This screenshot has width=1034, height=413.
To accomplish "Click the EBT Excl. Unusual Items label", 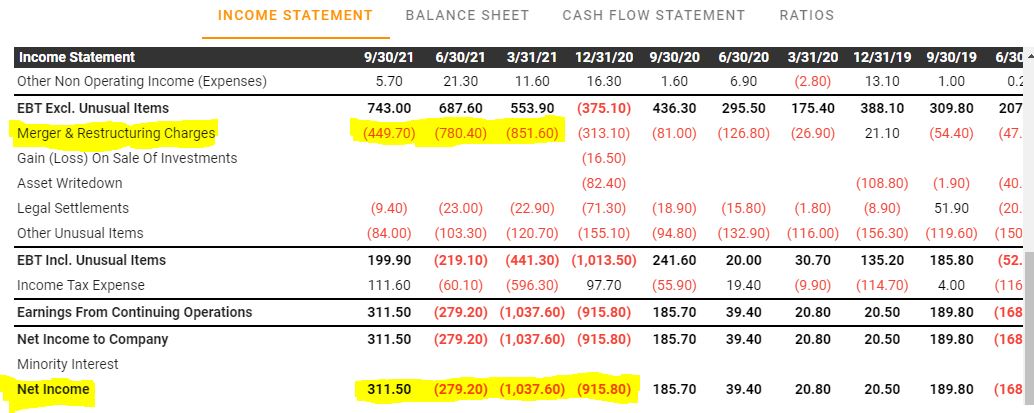I will (93, 107).
